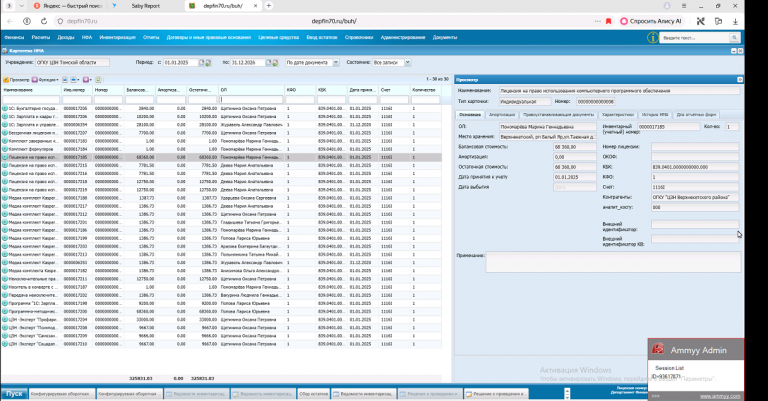Click the green arrow icon next to start date
This screenshot has height=401, width=768.
pos(208,63)
